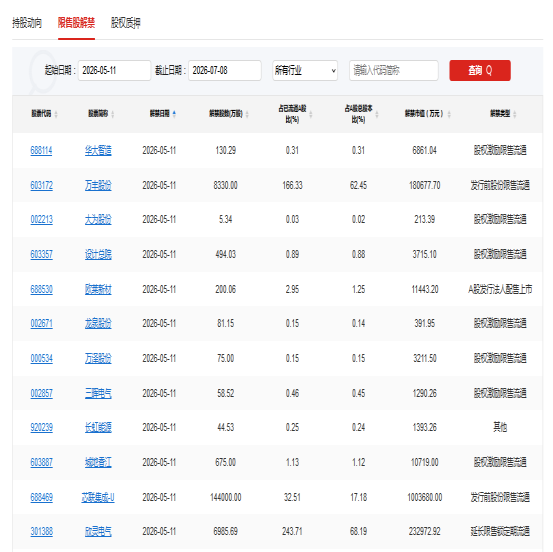Open the 万泽股份 stock name link
Viewport: 553px width, 552px height.
click(x=98, y=358)
